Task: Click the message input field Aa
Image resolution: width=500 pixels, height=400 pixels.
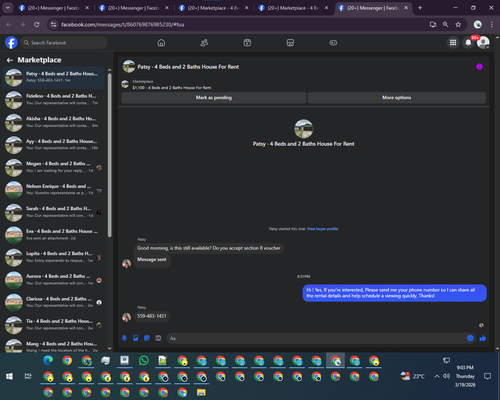Action: pos(317,338)
